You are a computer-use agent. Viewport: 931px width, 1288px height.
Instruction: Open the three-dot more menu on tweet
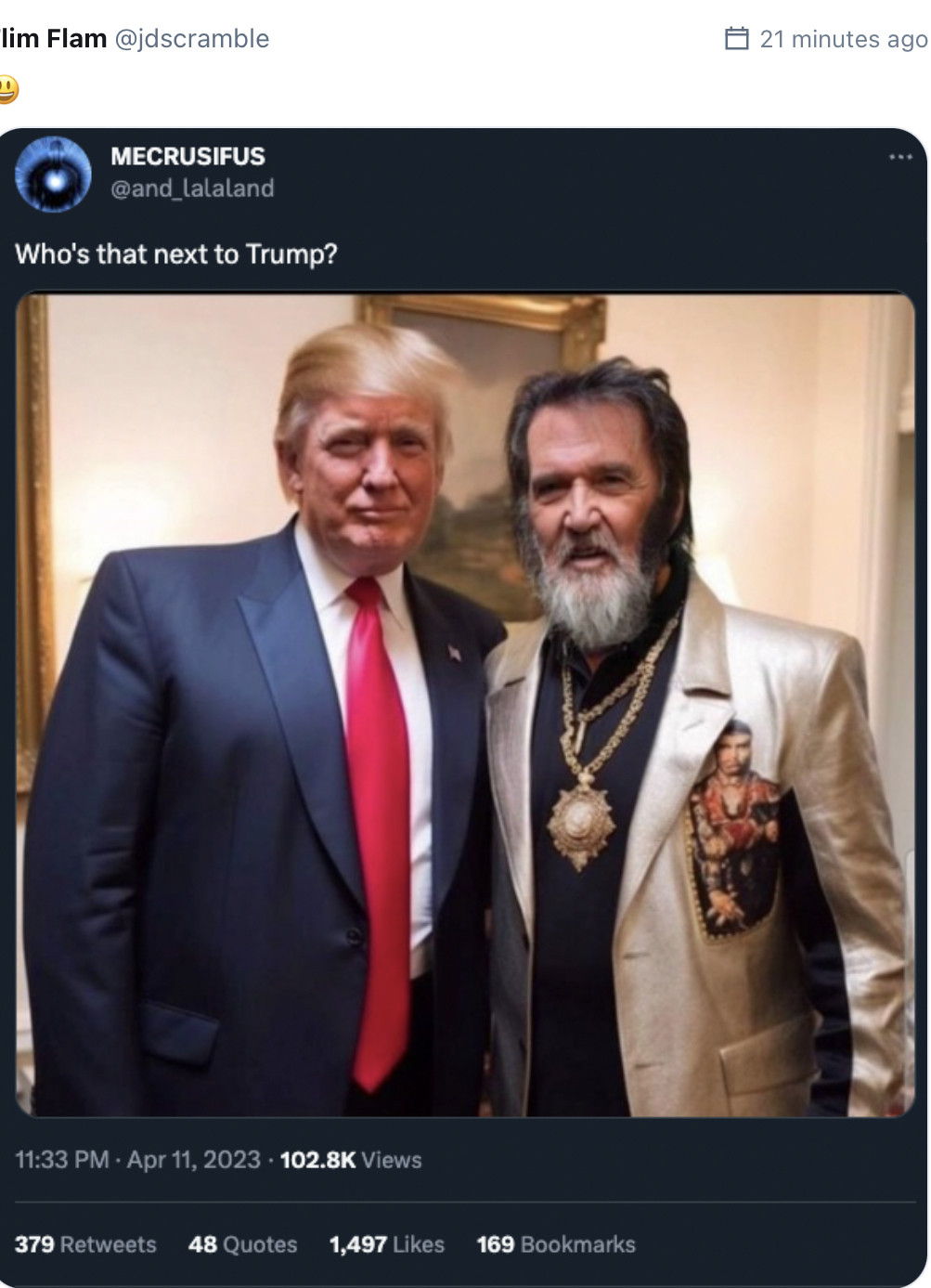click(900, 157)
